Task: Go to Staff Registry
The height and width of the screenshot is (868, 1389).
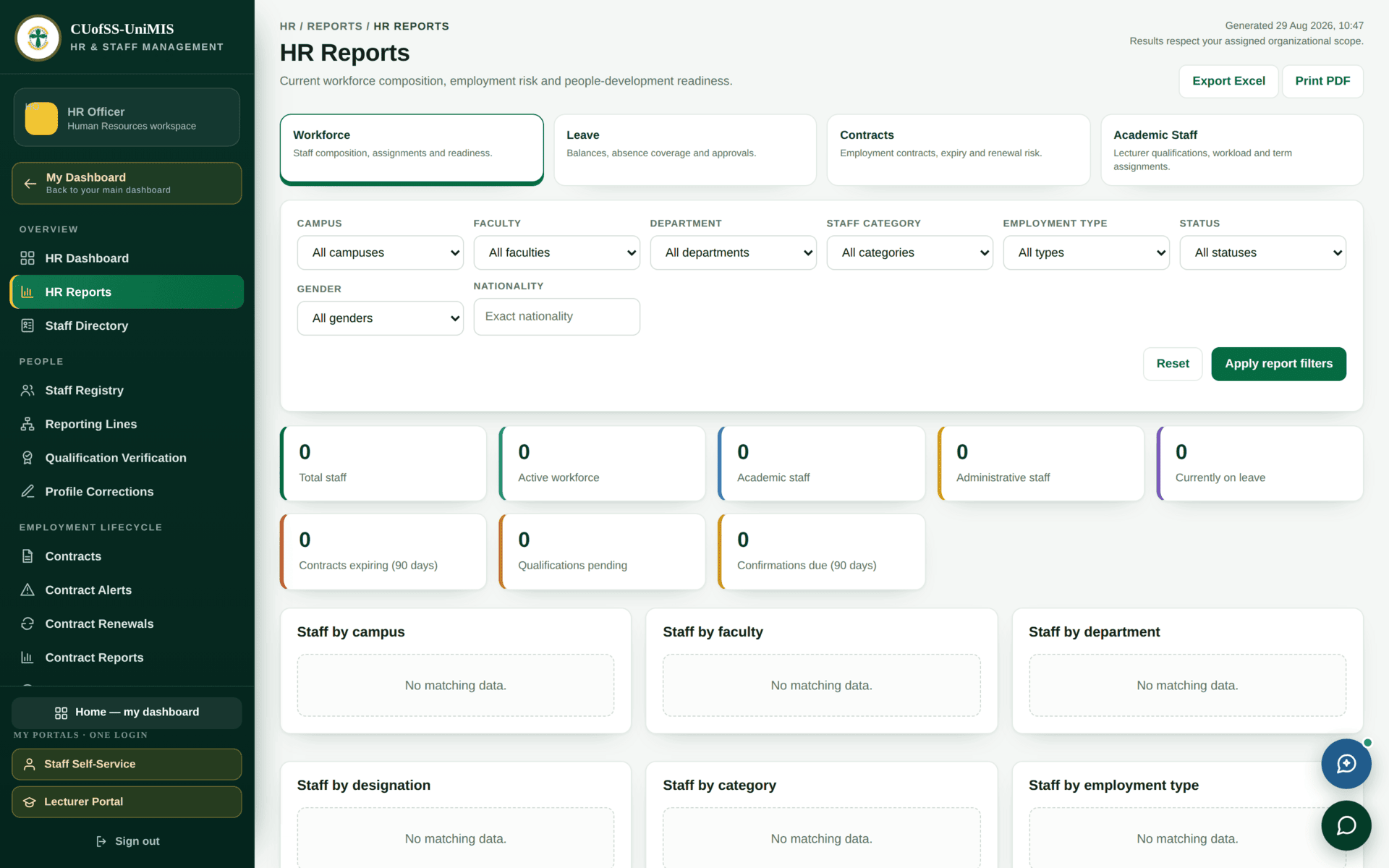Action: tap(127, 391)
